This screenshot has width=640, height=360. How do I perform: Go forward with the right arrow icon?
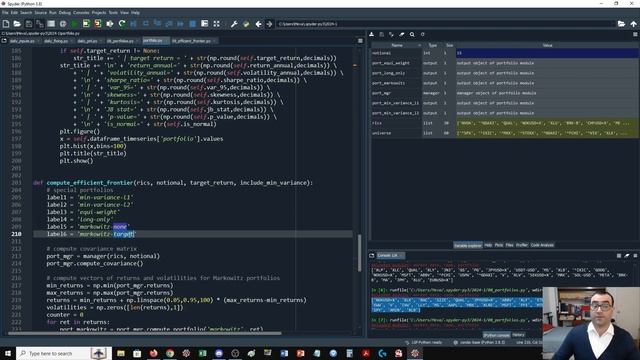click(269, 24)
